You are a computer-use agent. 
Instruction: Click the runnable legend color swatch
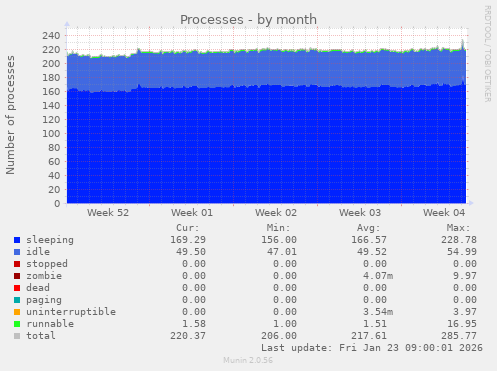tap(17, 324)
